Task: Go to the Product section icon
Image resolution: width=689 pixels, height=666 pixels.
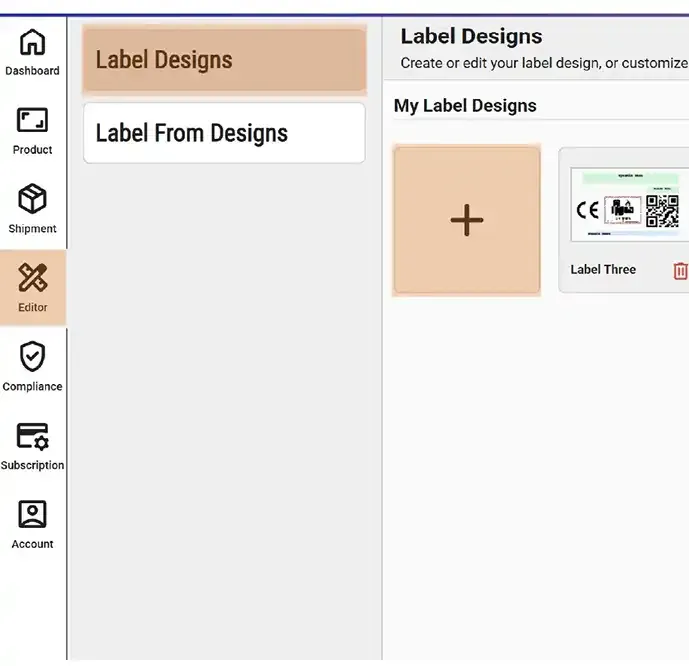Action: tap(33, 120)
